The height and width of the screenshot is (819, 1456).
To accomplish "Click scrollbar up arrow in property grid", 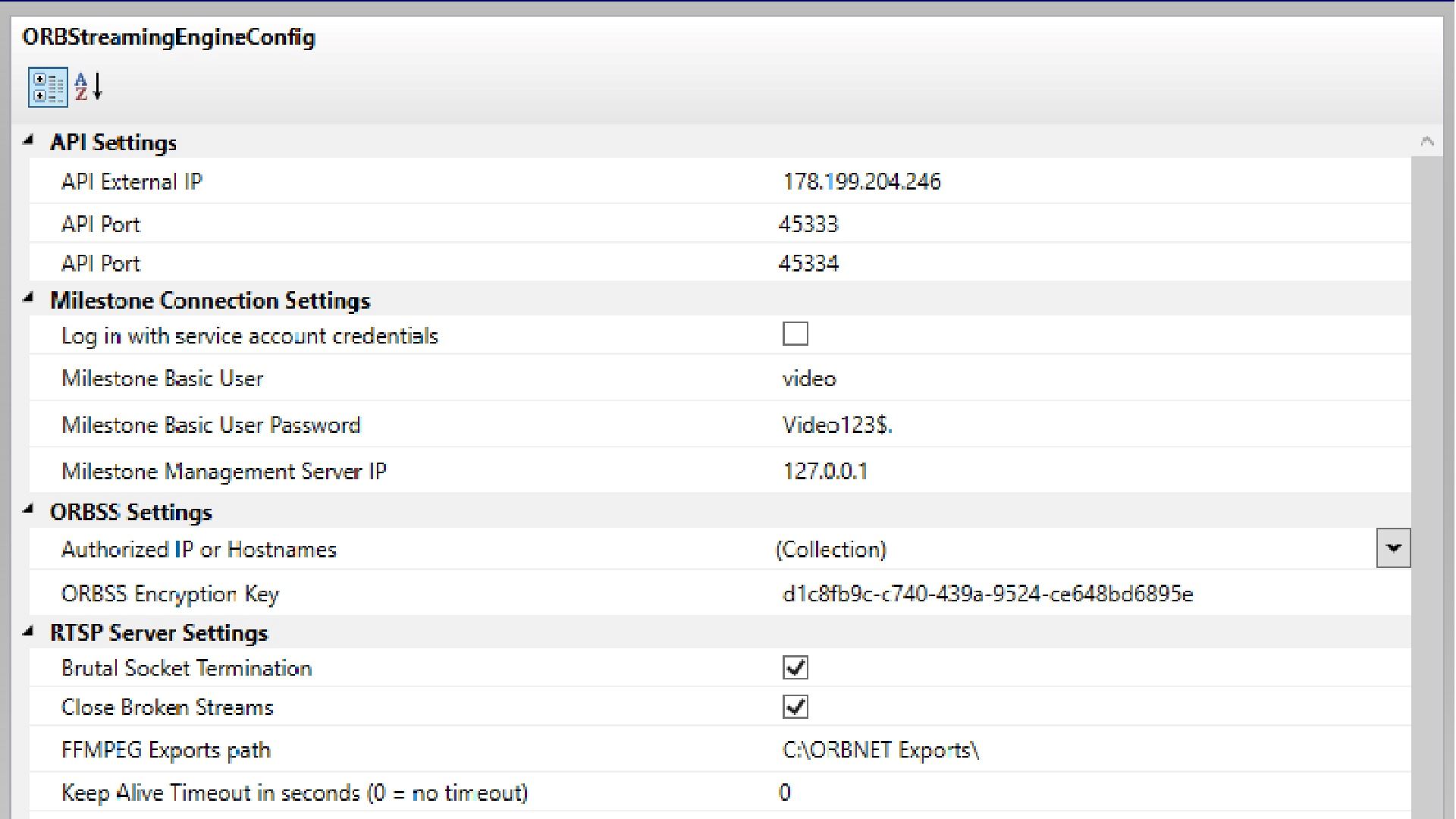I will pyautogui.click(x=1427, y=141).
